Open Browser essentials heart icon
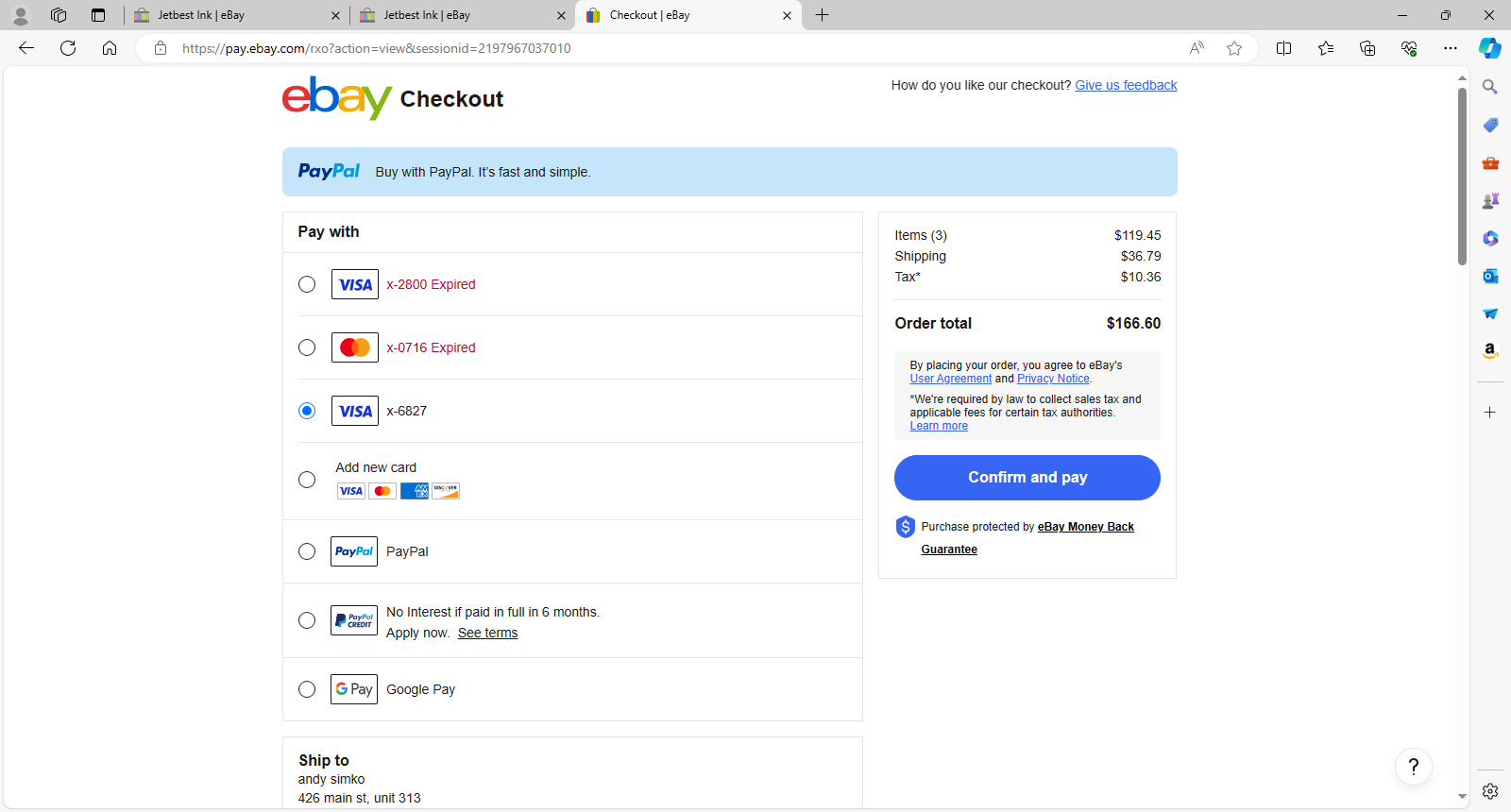This screenshot has height=812, width=1511. pos(1409,48)
